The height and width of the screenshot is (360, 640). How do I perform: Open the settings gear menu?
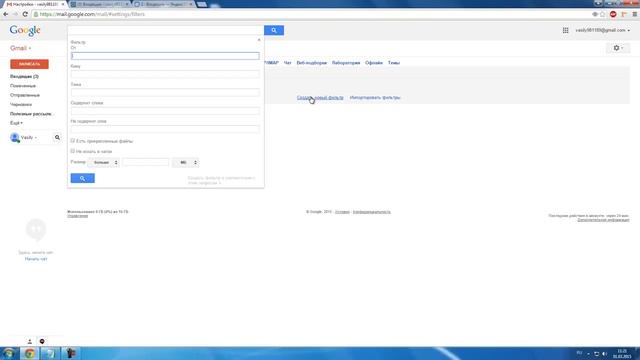[x=618, y=48]
